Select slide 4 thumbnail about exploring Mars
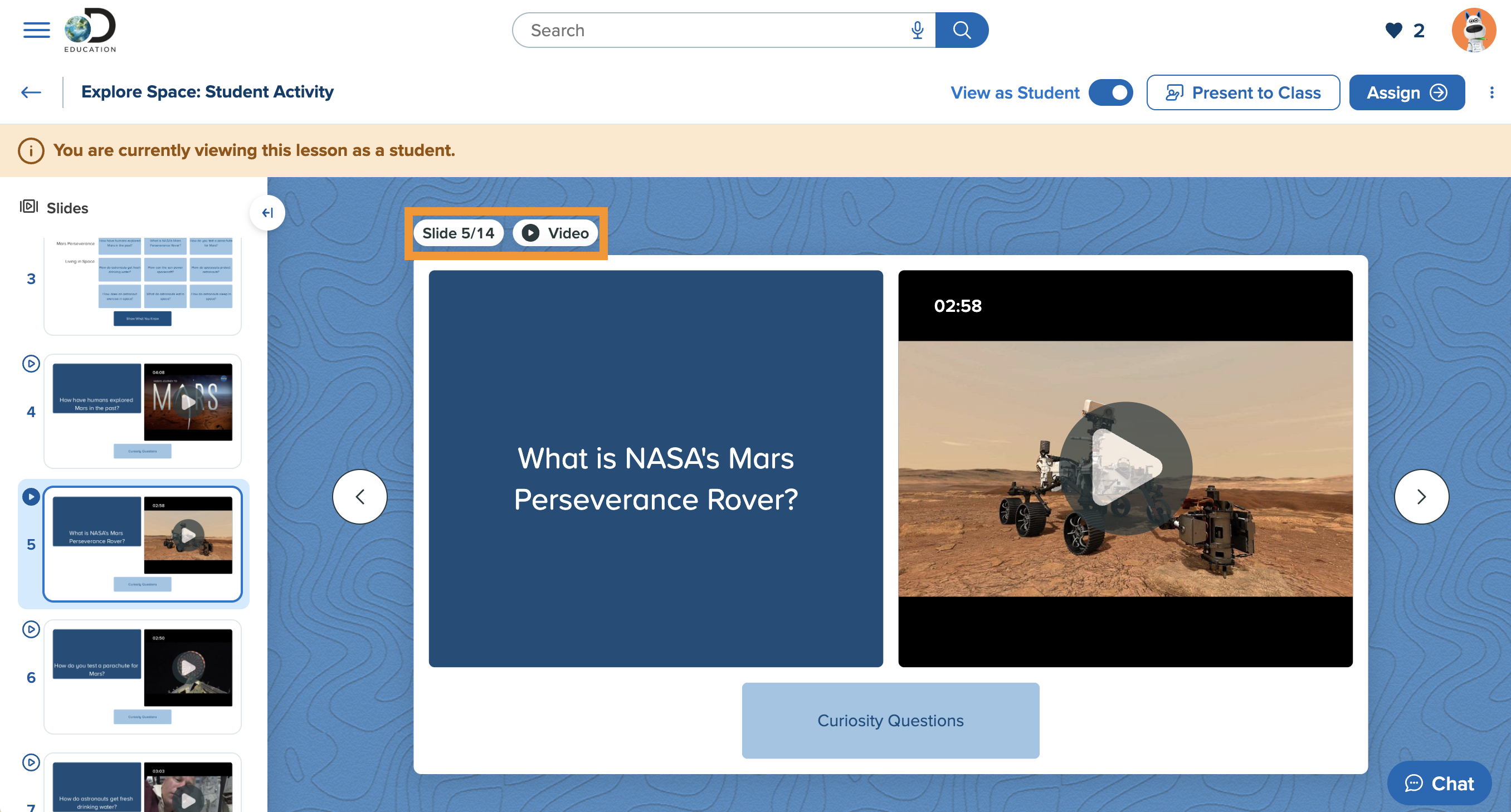 (143, 411)
